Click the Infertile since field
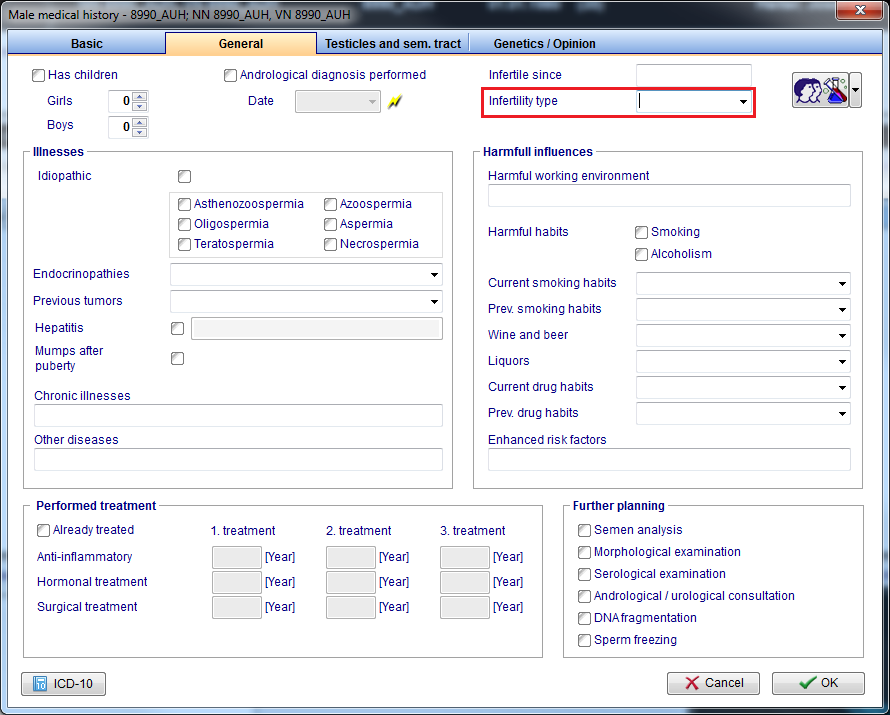This screenshot has width=890, height=715. [x=694, y=75]
